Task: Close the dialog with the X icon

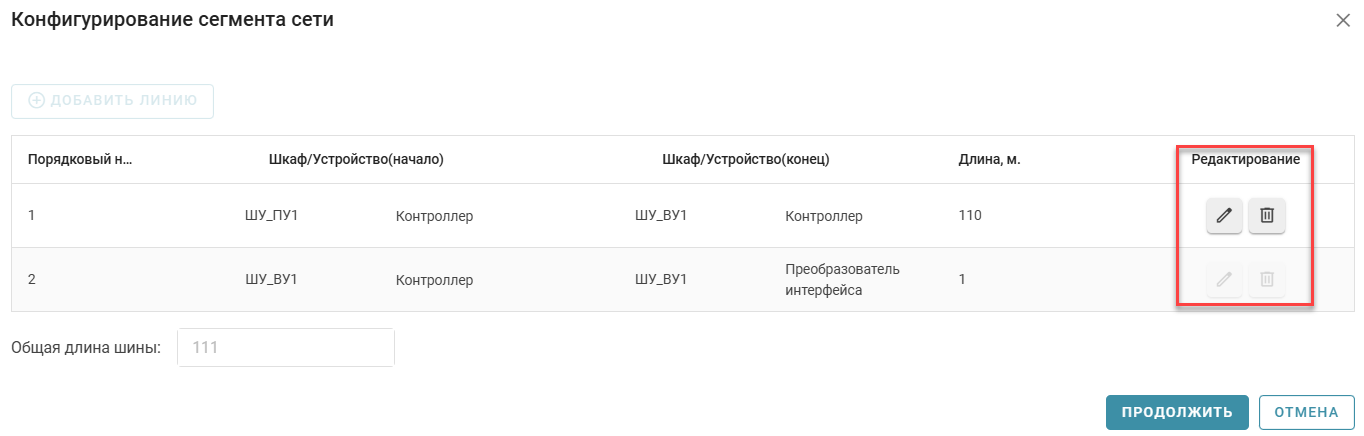Action: (1343, 20)
